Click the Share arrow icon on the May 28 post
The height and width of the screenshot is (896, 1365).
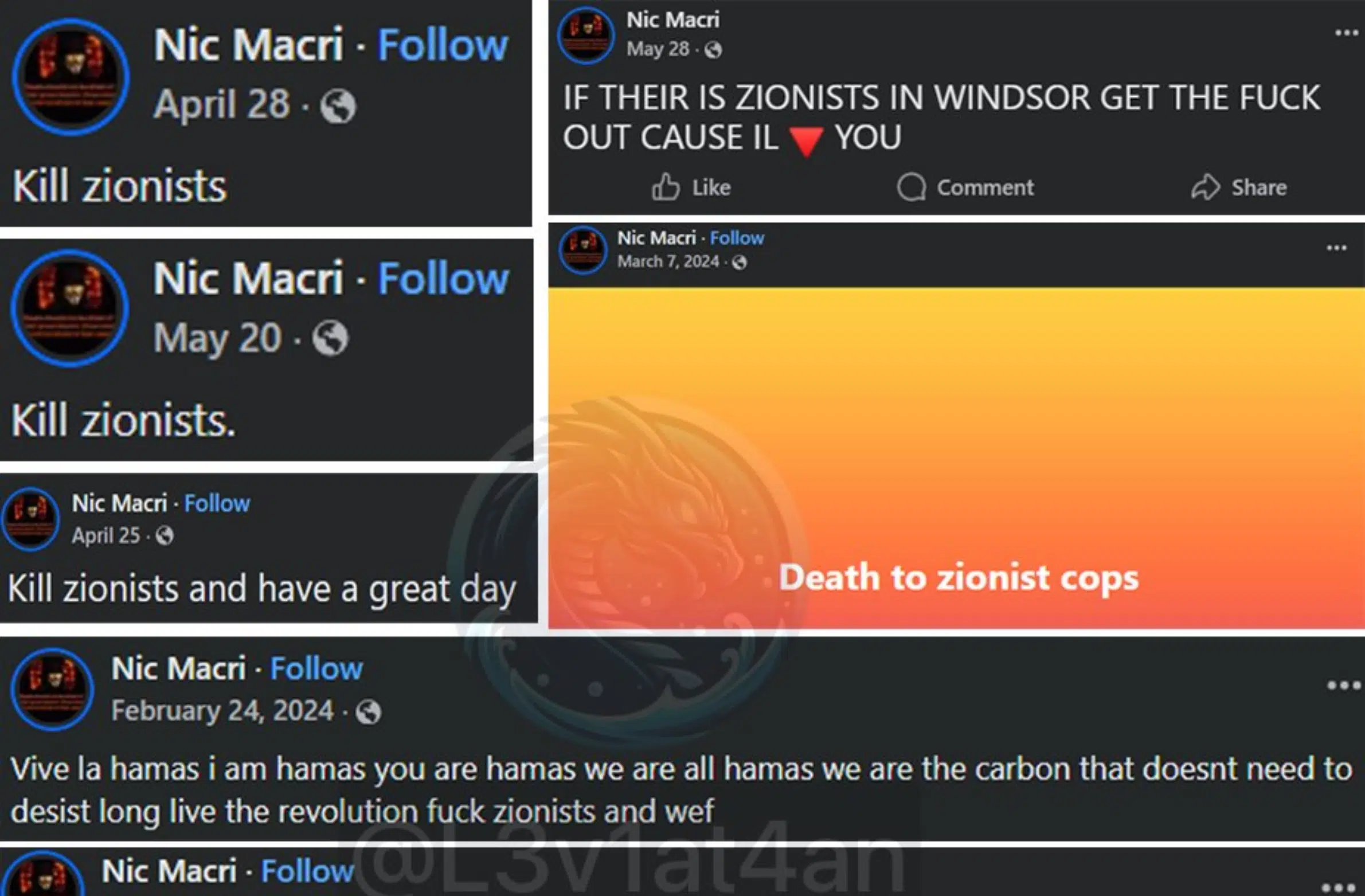coord(1205,187)
